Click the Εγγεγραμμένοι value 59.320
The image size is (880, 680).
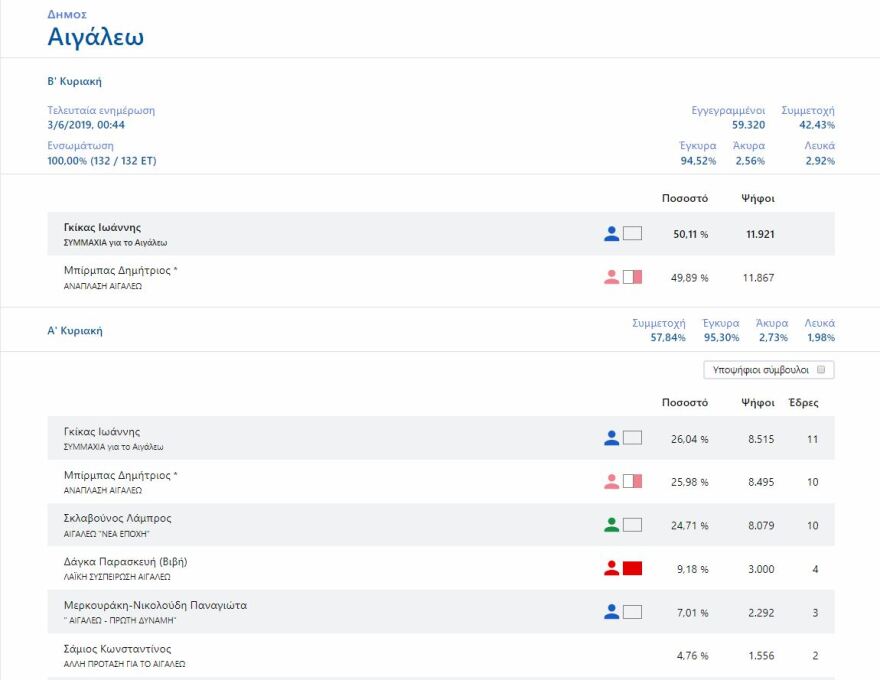tap(748, 125)
